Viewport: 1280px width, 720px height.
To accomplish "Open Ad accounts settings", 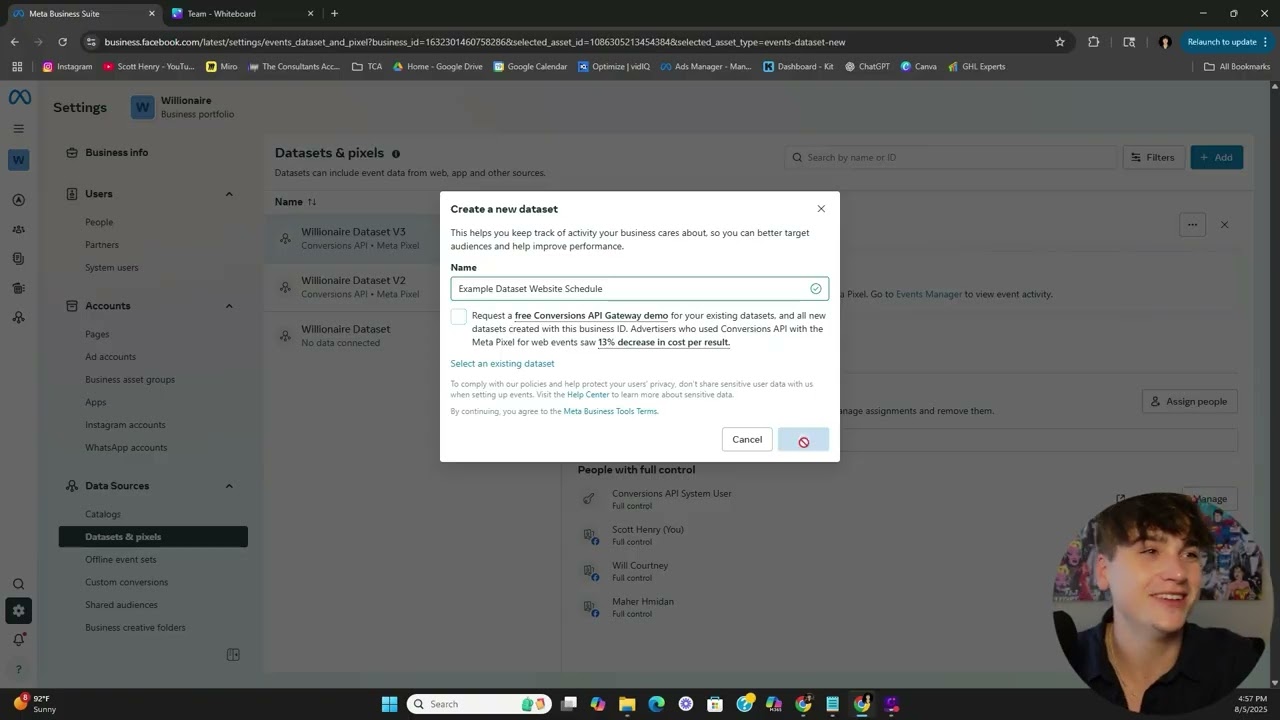I will [110, 357].
